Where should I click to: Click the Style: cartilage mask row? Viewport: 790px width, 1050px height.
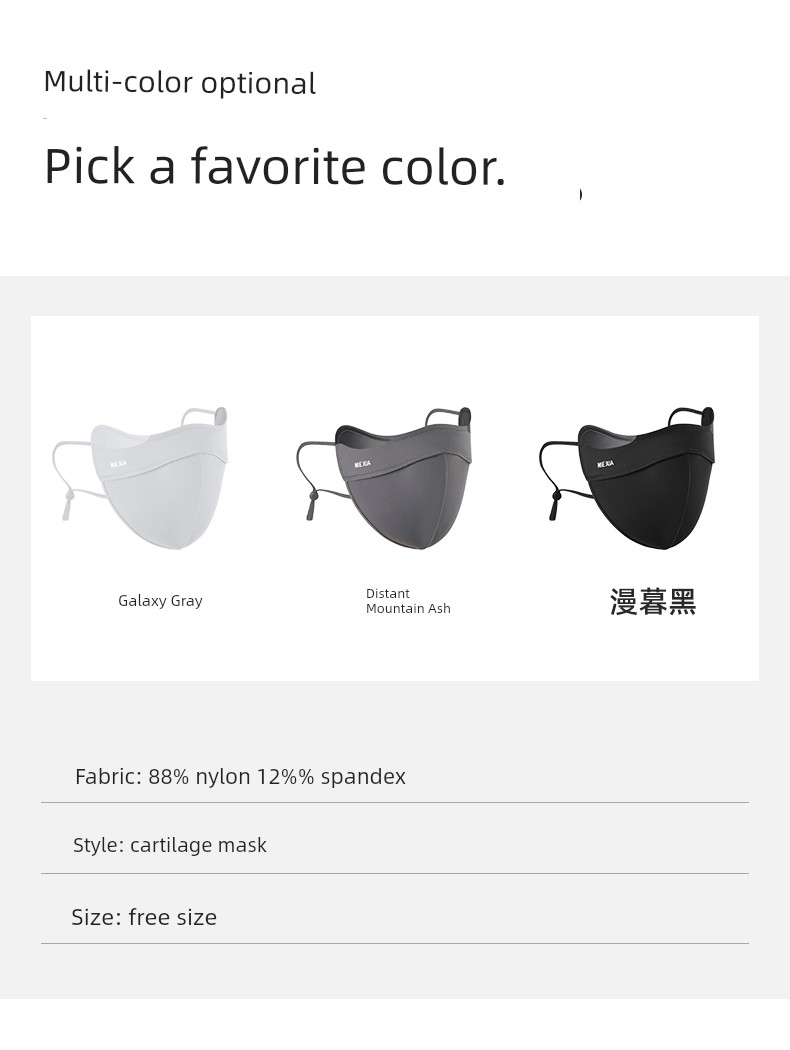(395, 845)
